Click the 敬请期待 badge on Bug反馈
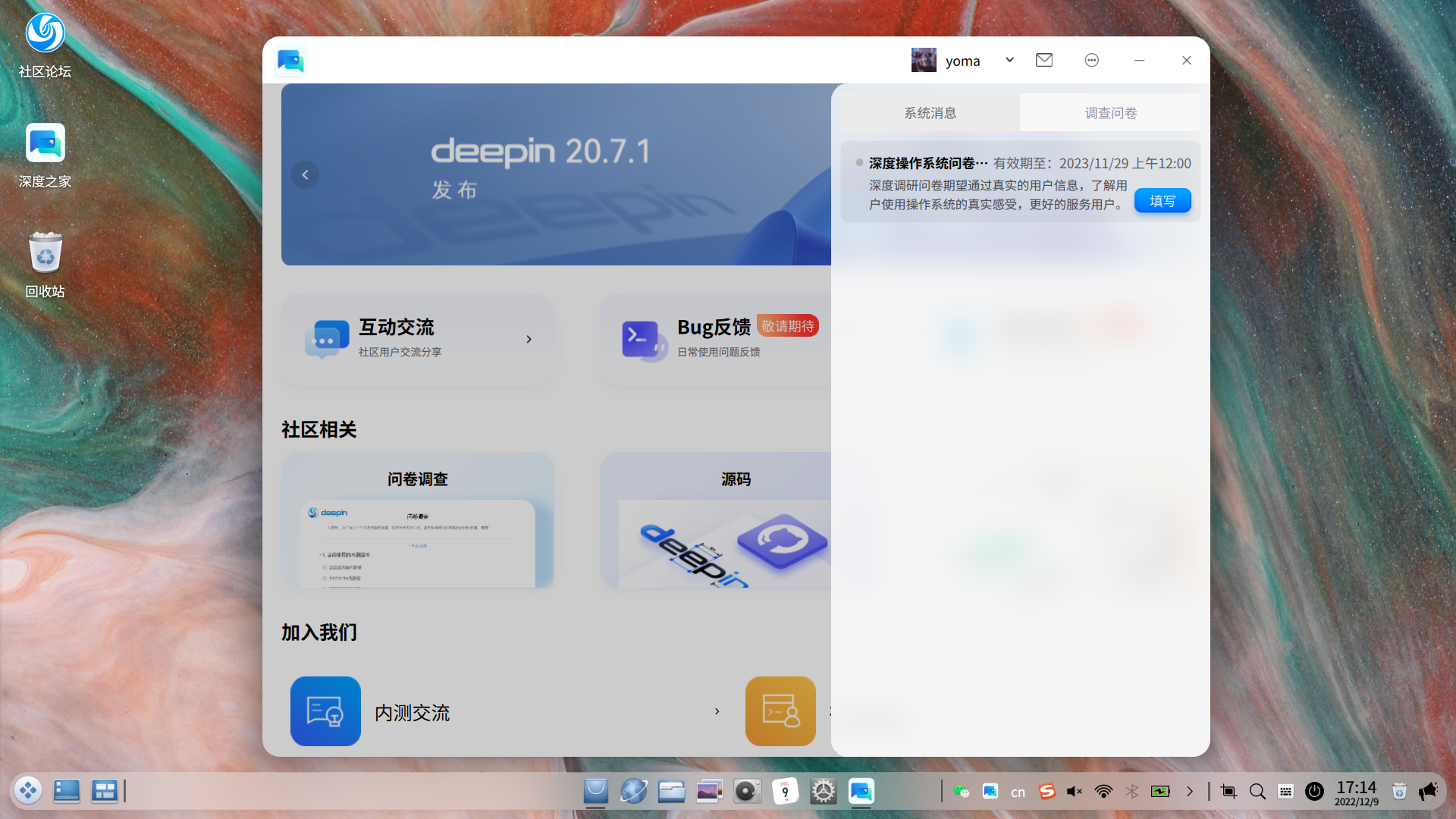 (x=788, y=326)
